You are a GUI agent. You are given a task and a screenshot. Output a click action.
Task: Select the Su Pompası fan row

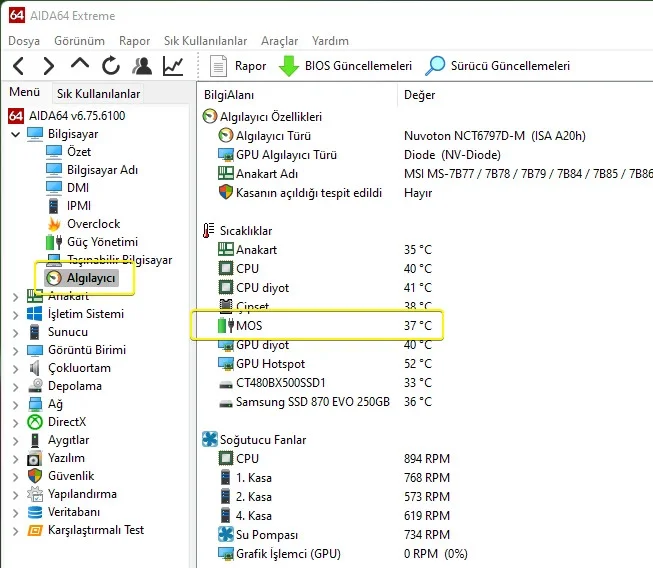tap(334, 535)
